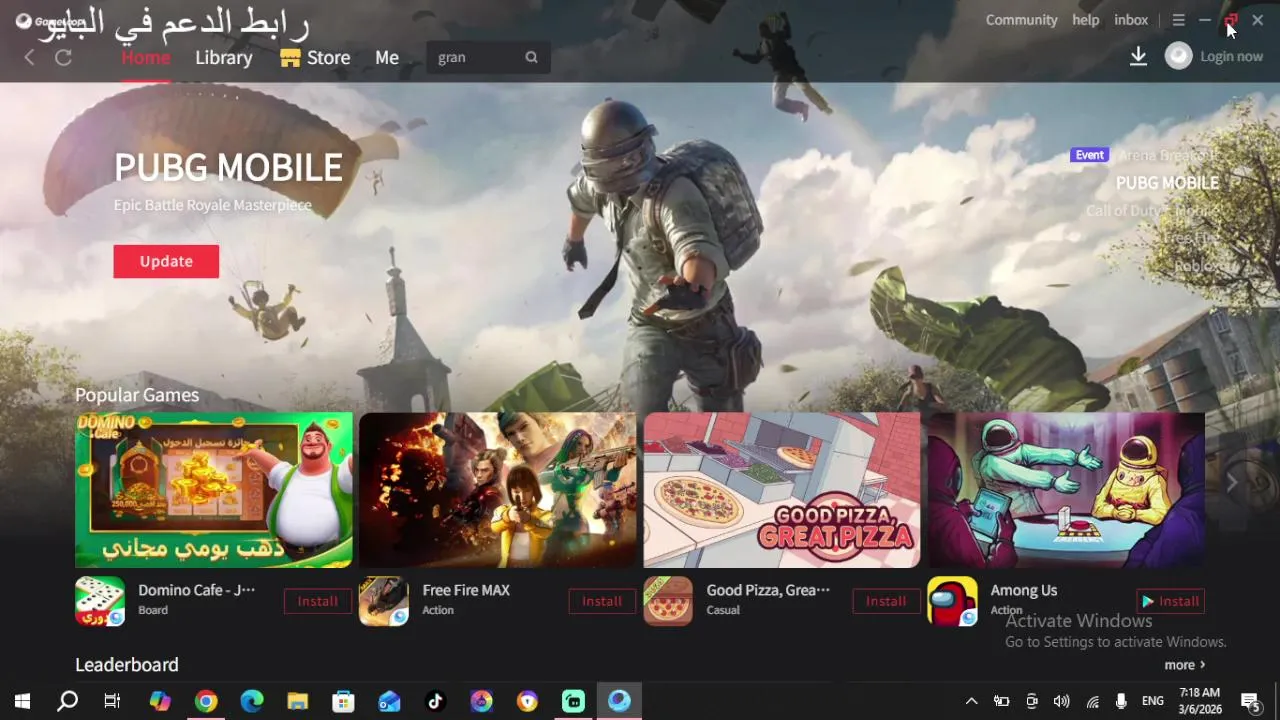Open the help menu item

tap(1085, 20)
